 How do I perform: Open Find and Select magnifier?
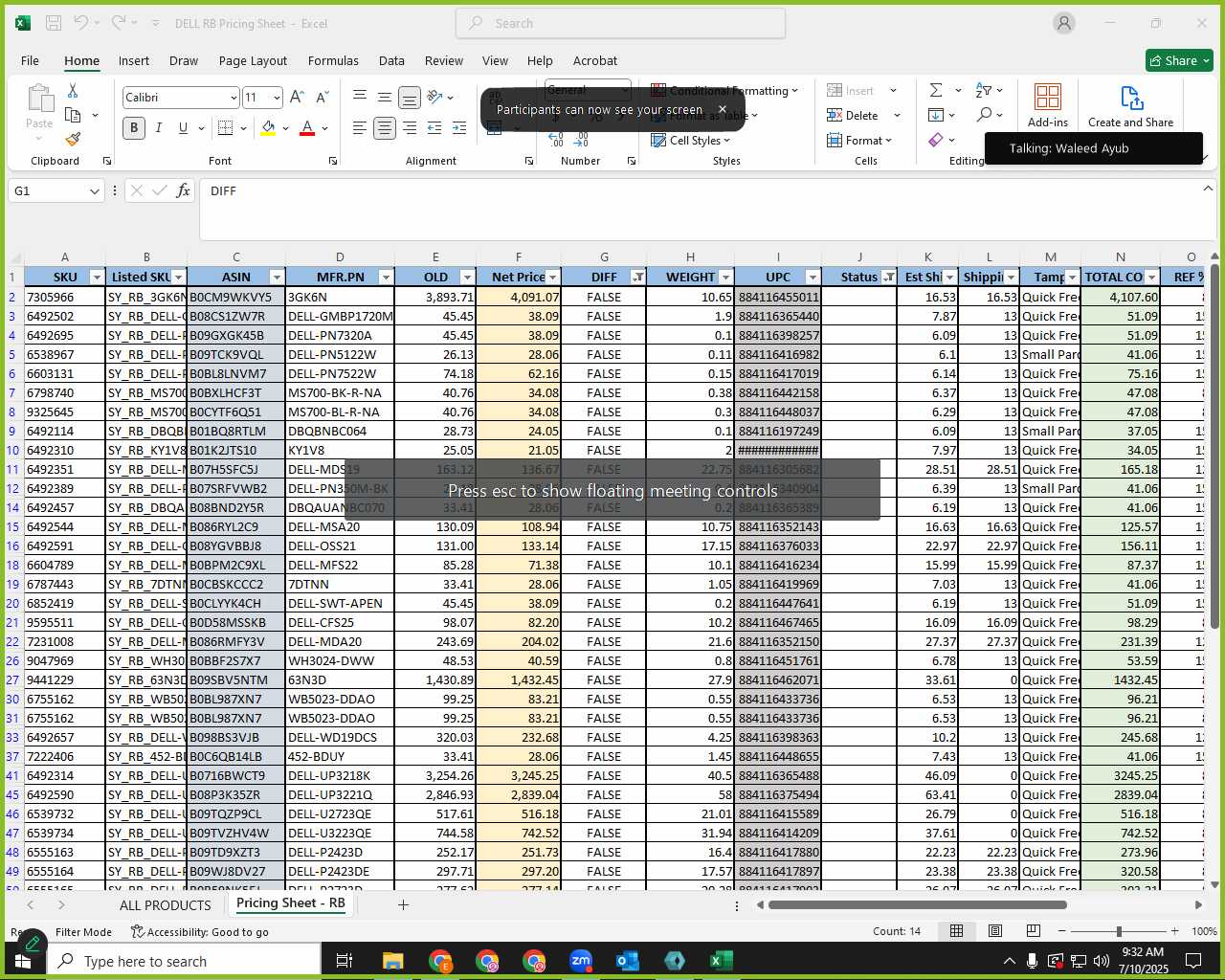tap(984, 115)
